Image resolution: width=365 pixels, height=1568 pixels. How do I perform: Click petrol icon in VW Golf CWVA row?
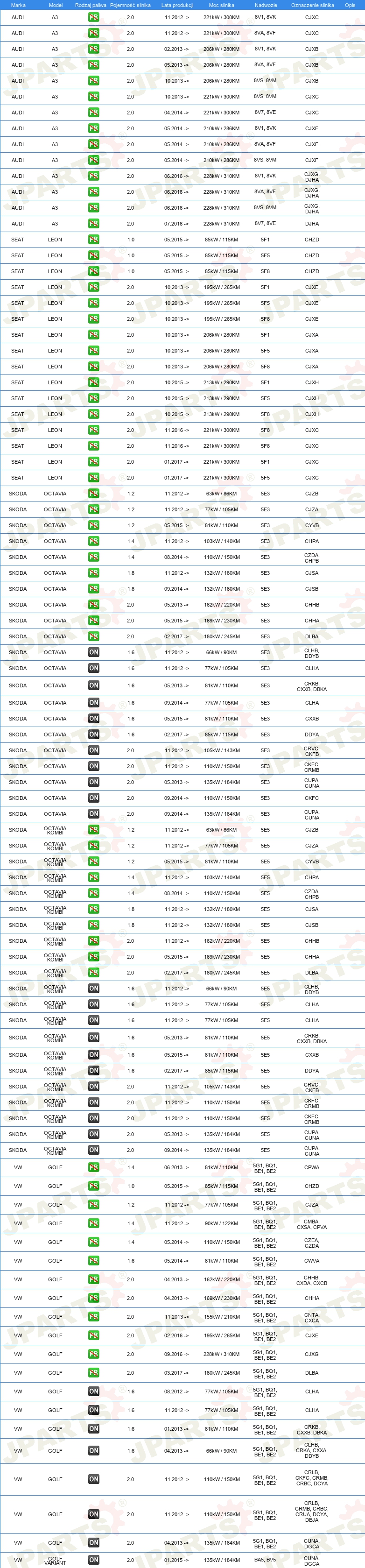click(x=94, y=1261)
